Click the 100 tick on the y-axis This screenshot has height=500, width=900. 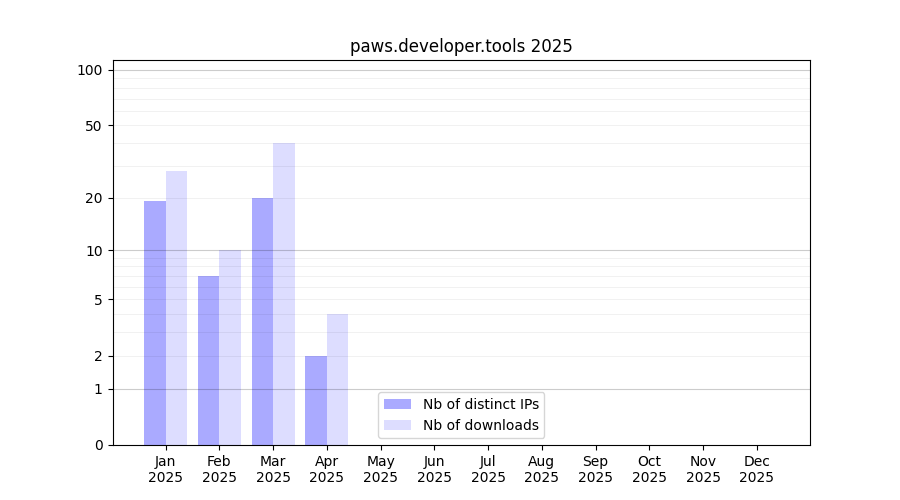pyautogui.click(x=90, y=70)
